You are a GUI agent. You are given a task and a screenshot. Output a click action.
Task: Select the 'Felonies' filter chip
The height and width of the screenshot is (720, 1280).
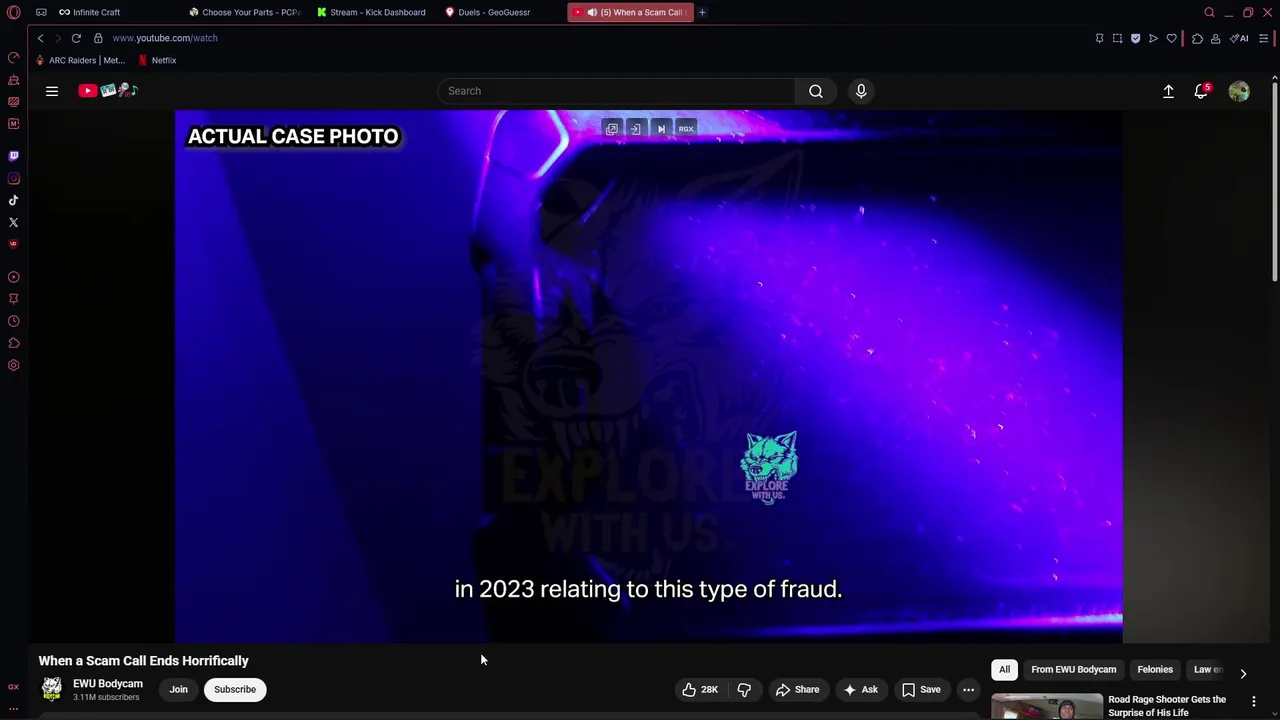pyautogui.click(x=1155, y=670)
